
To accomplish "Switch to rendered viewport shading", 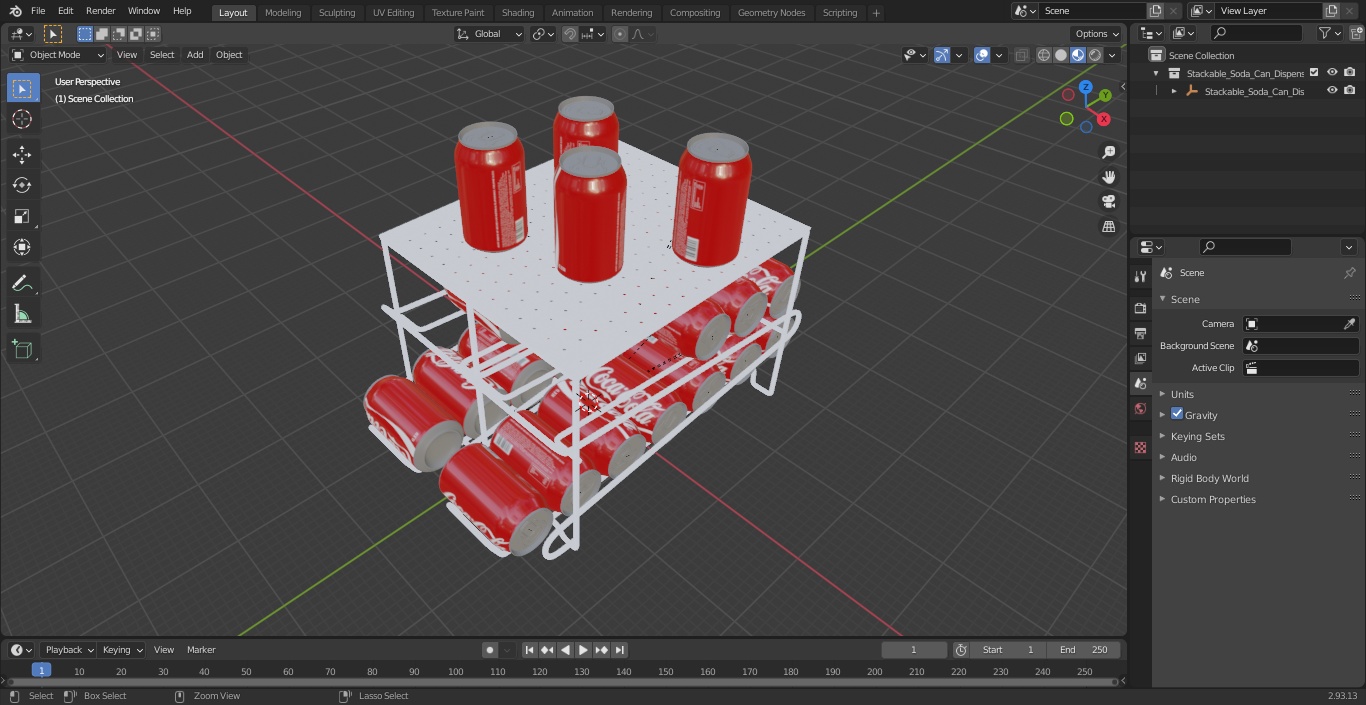I will tap(1095, 55).
